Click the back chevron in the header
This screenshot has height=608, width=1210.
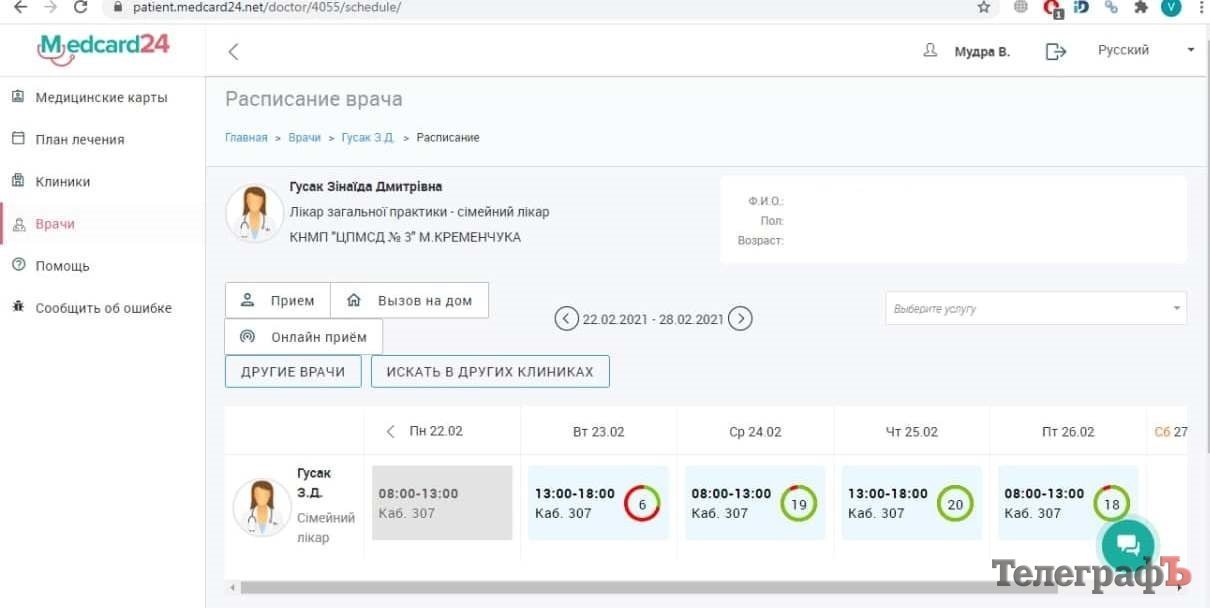[x=233, y=52]
